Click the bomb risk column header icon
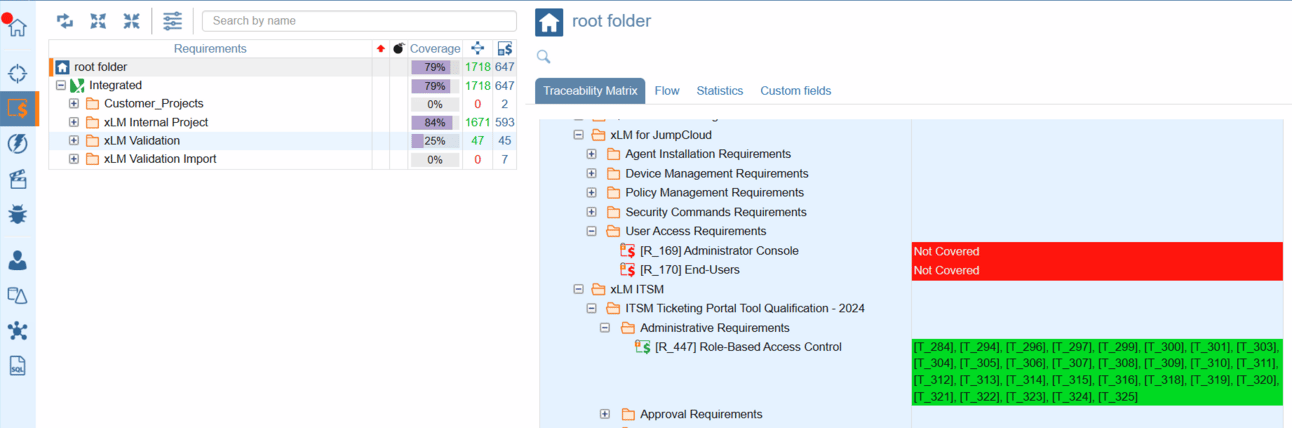Image resolution: width=1292 pixels, height=428 pixels. pos(398,48)
